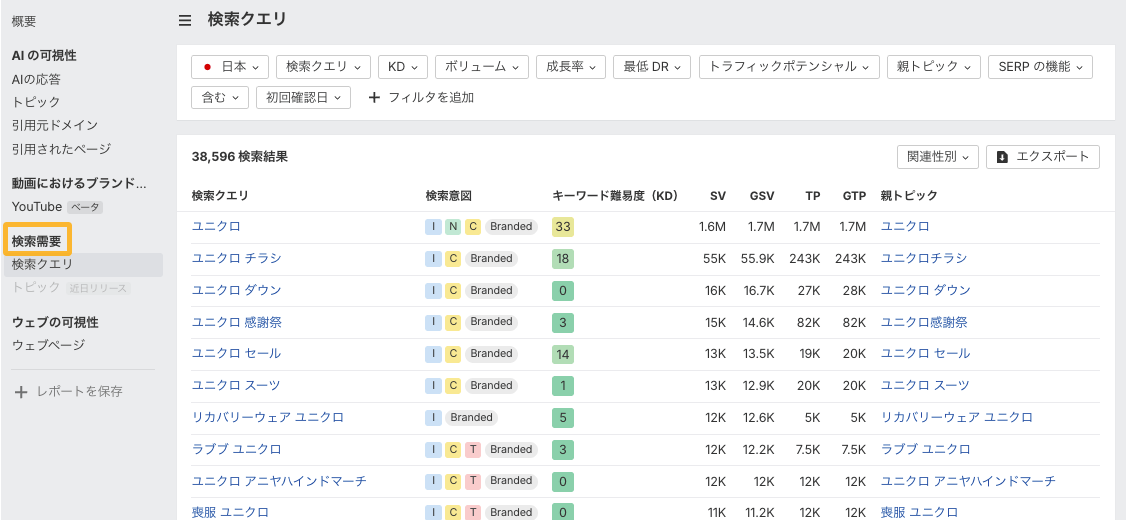Click the Japan flag icon in country filter

(208, 67)
